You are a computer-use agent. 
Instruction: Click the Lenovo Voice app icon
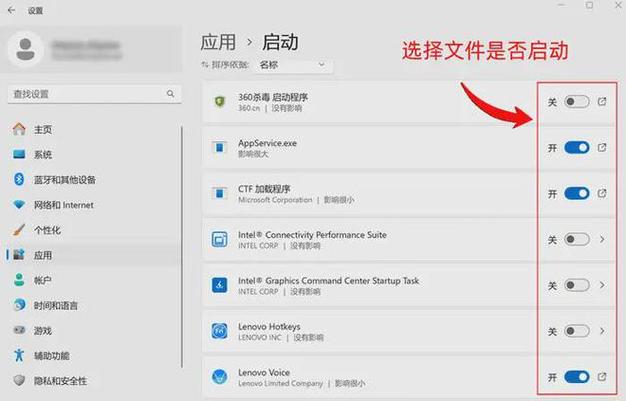[x=220, y=377]
